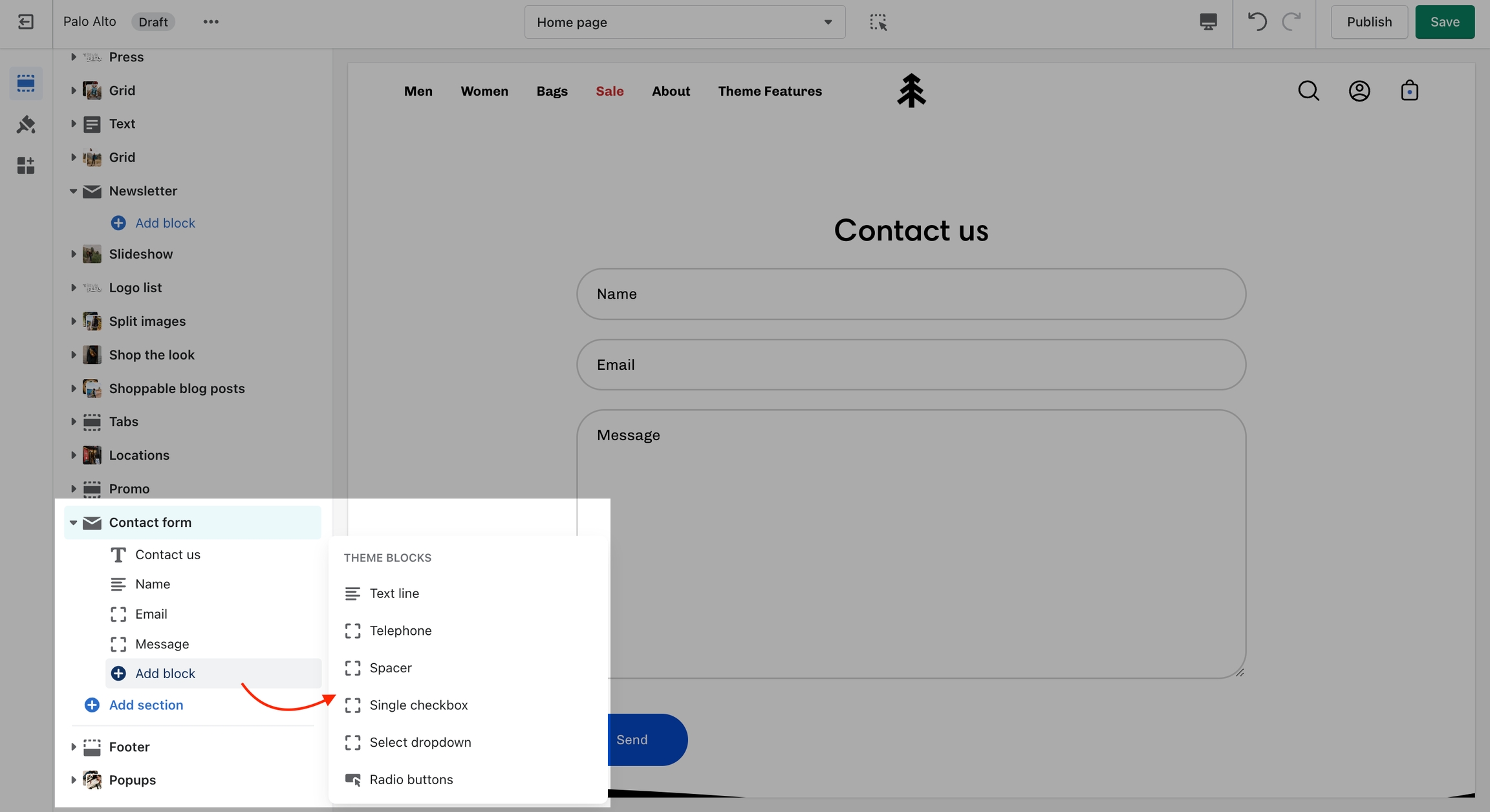The image size is (1490, 812).
Task: Open the three-dot theme actions menu
Action: pos(211,22)
